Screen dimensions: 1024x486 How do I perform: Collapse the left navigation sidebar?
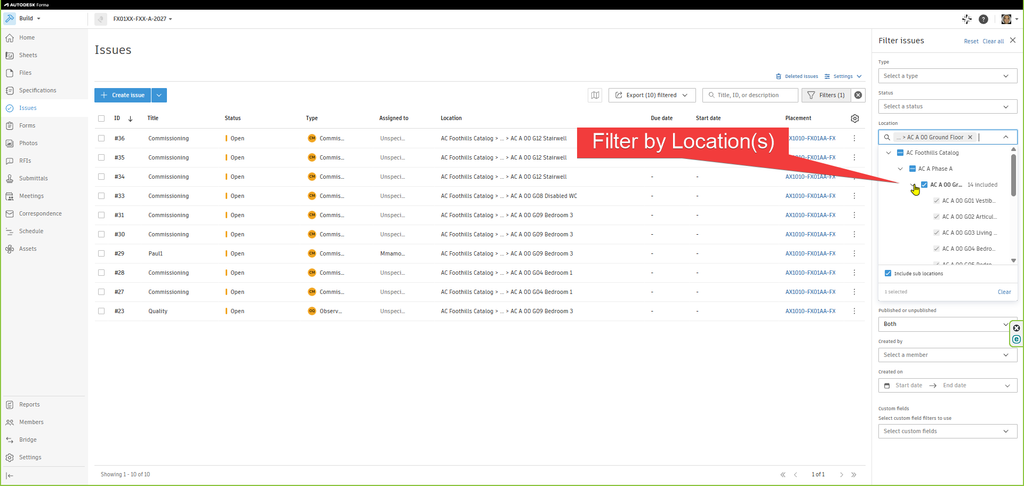click(x=9, y=476)
